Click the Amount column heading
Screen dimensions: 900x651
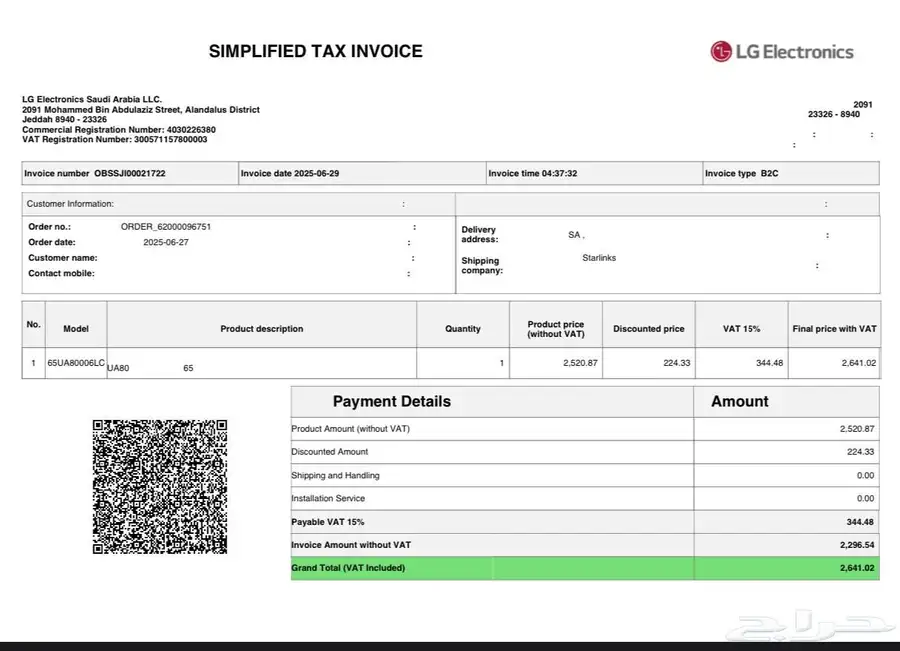point(740,401)
